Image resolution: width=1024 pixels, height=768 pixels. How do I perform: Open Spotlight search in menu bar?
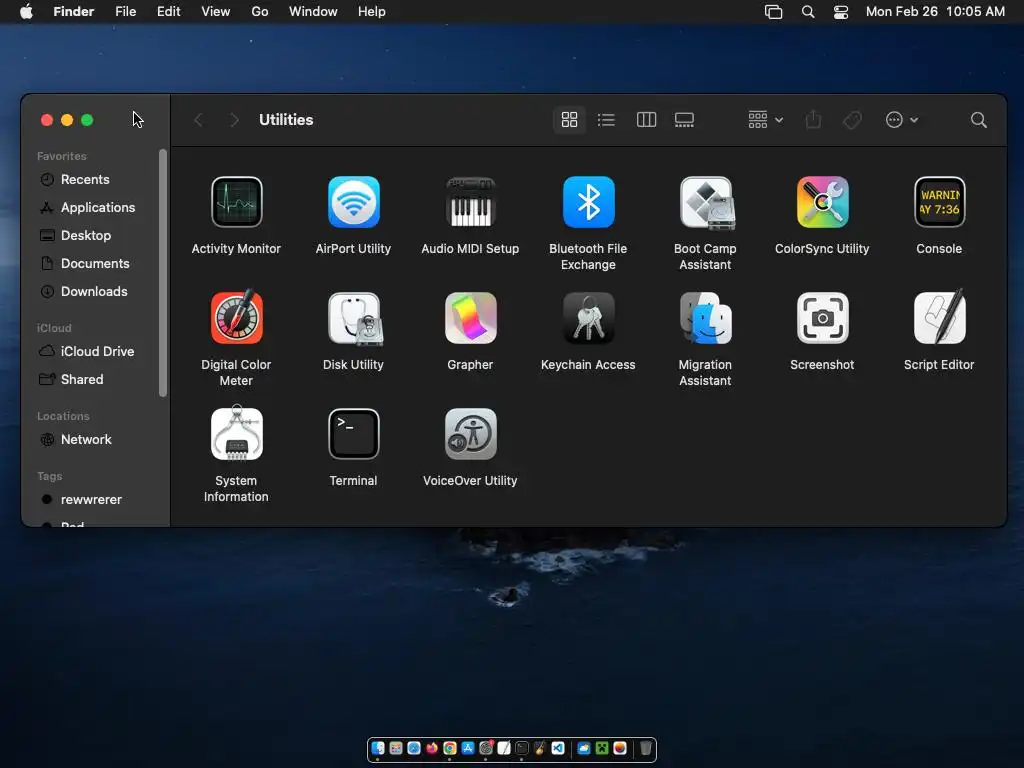click(808, 12)
